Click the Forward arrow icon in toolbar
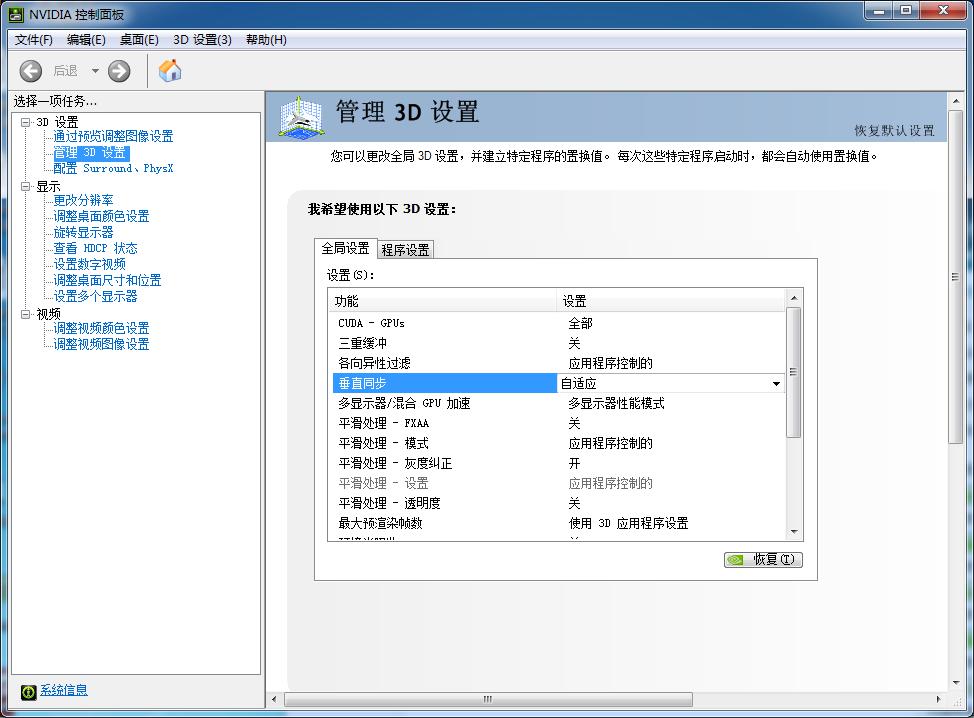The width and height of the screenshot is (974, 718). coord(119,71)
